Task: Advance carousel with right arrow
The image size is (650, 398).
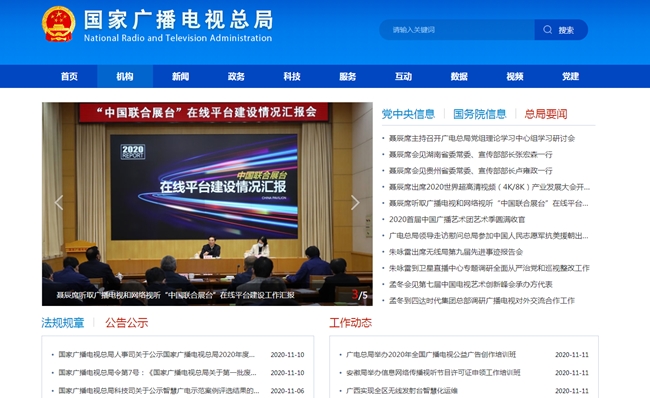Action: click(355, 202)
